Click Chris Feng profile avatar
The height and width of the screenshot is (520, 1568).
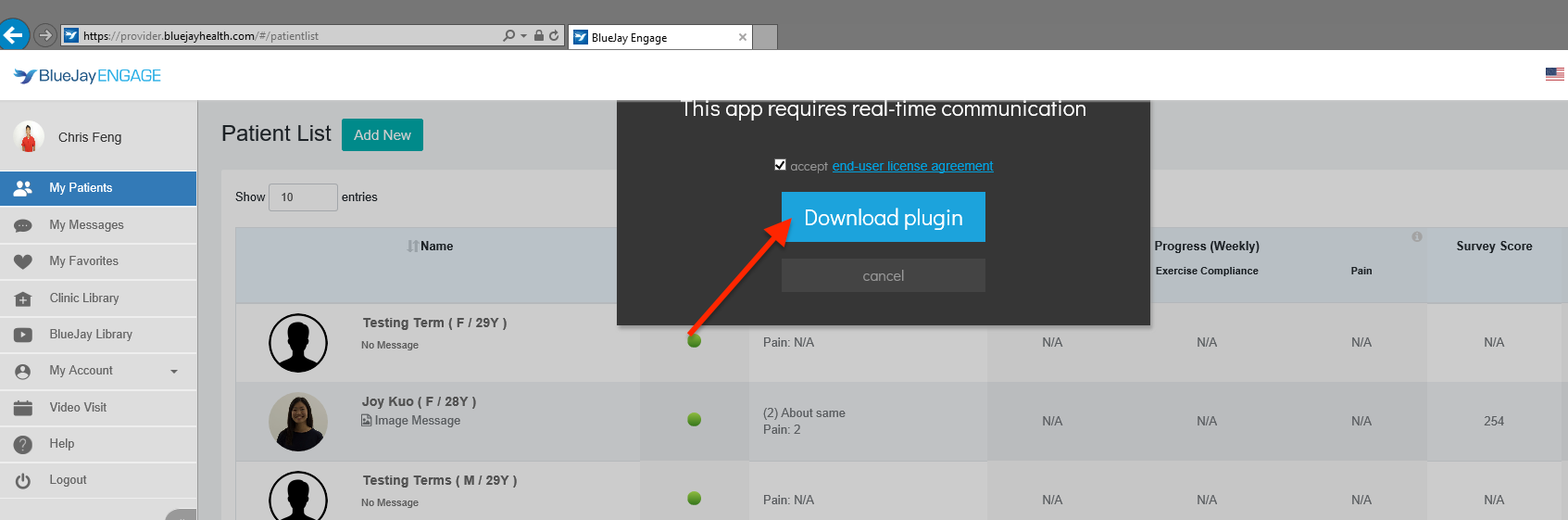[x=29, y=137]
